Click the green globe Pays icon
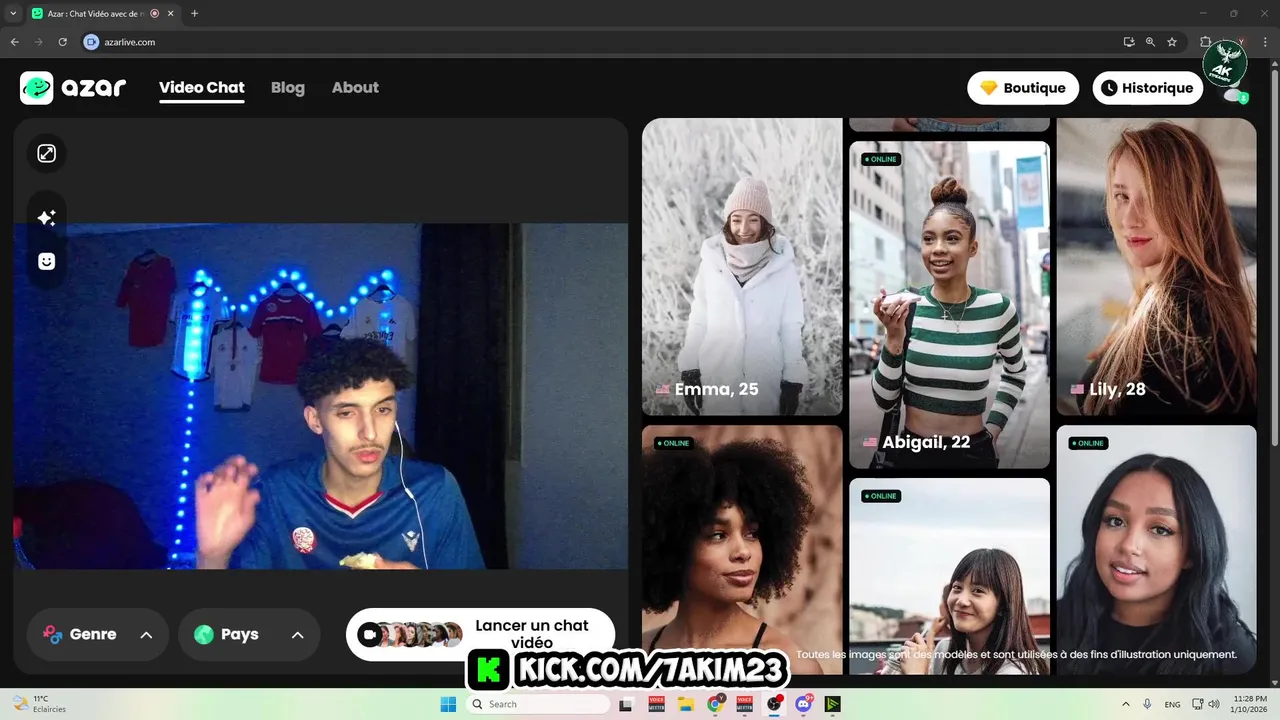 pos(204,634)
